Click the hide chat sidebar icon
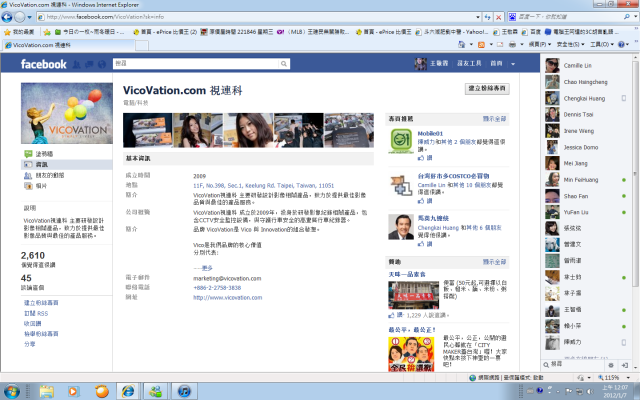Screen dimensions: 640x400 click(x=624, y=365)
